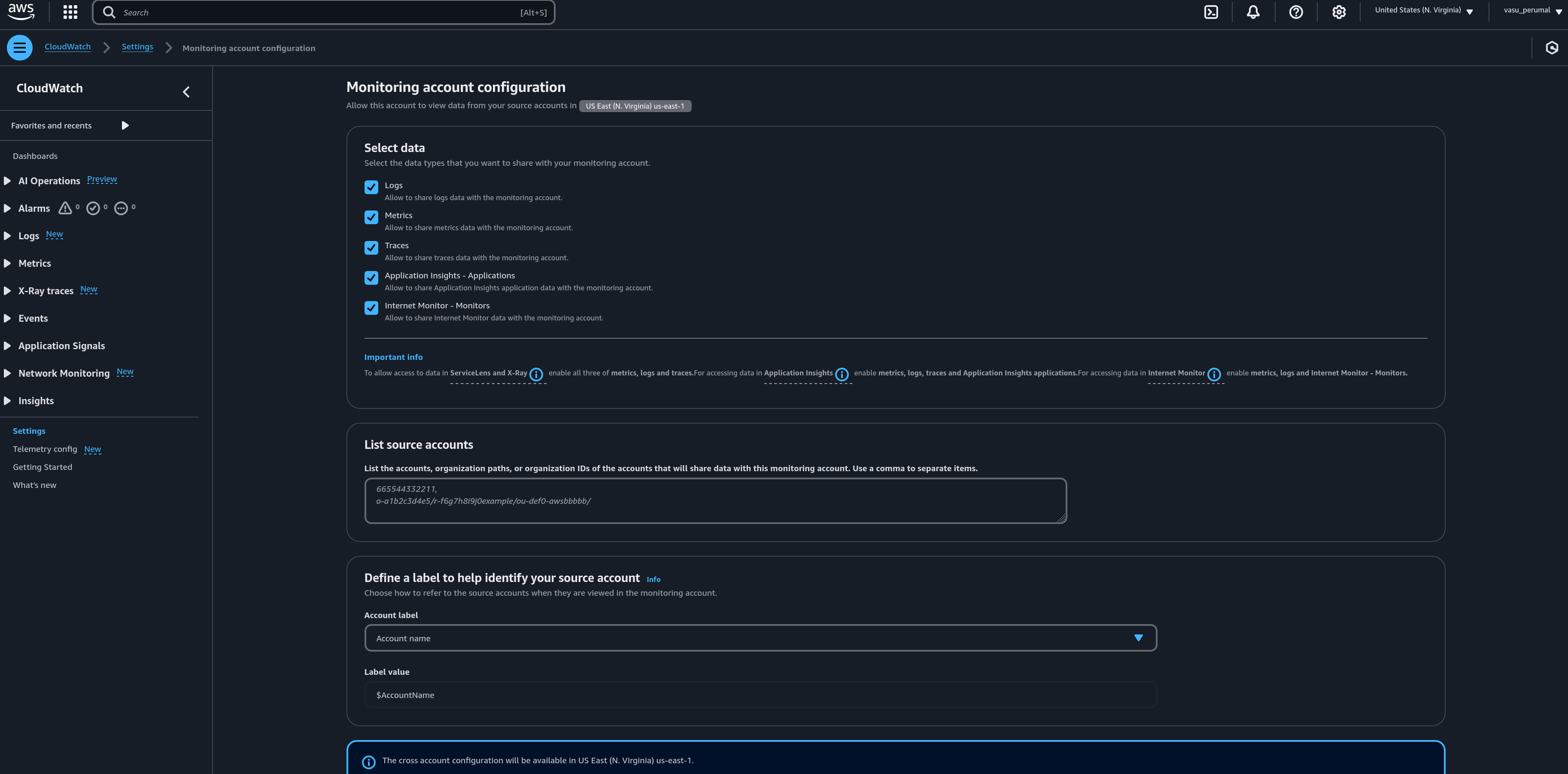Expand the Alarms section
Viewport: 1568px width, 774px height.
click(x=7, y=208)
